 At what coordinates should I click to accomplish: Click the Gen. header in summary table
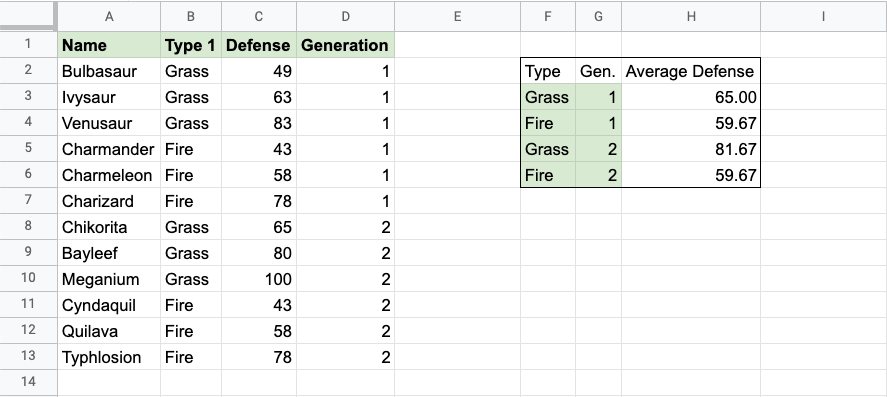[x=598, y=71]
